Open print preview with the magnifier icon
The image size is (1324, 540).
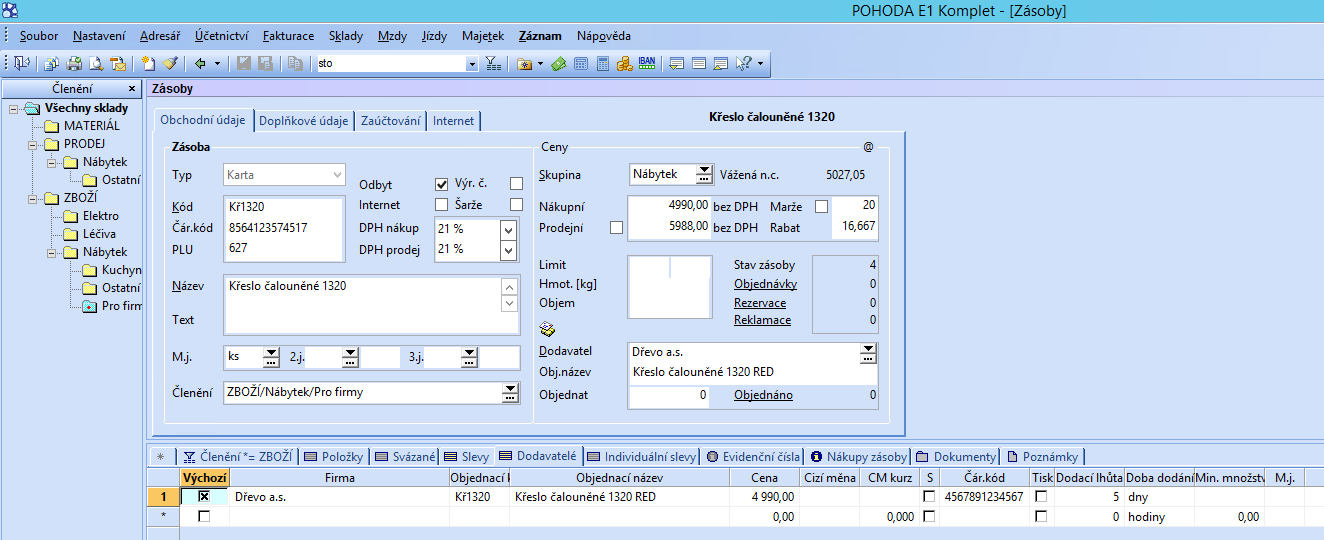coord(96,63)
